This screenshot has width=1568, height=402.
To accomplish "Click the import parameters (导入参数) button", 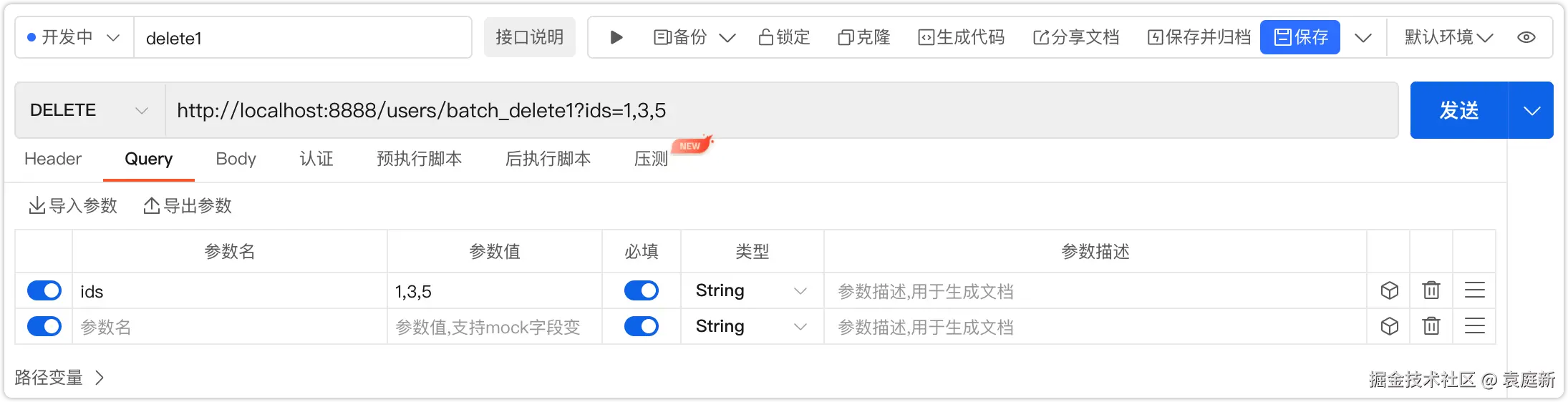I will point(72,206).
